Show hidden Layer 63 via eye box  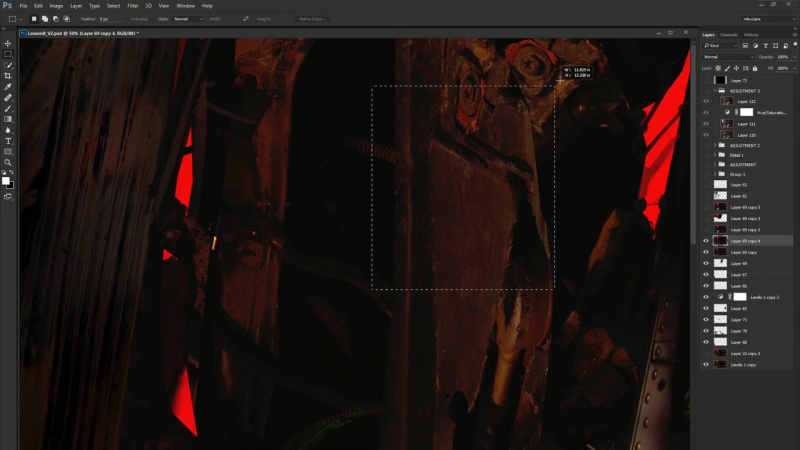point(706,185)
